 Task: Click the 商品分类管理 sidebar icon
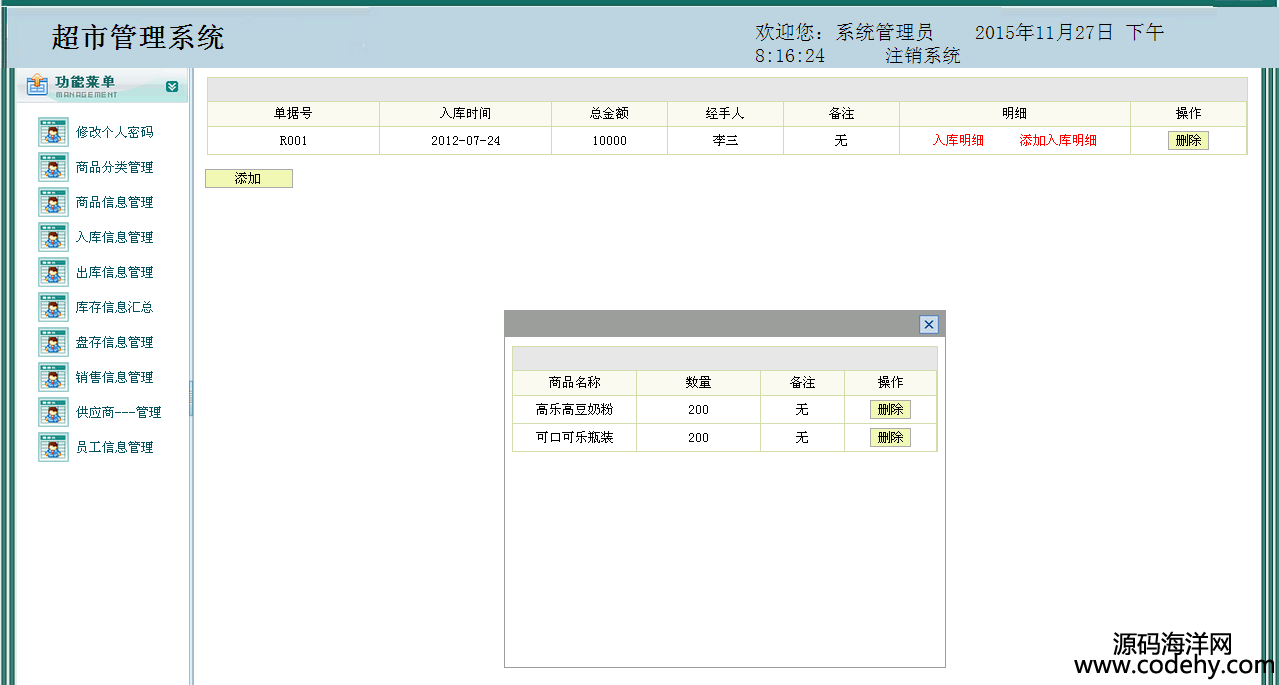(x=53, y=167)
